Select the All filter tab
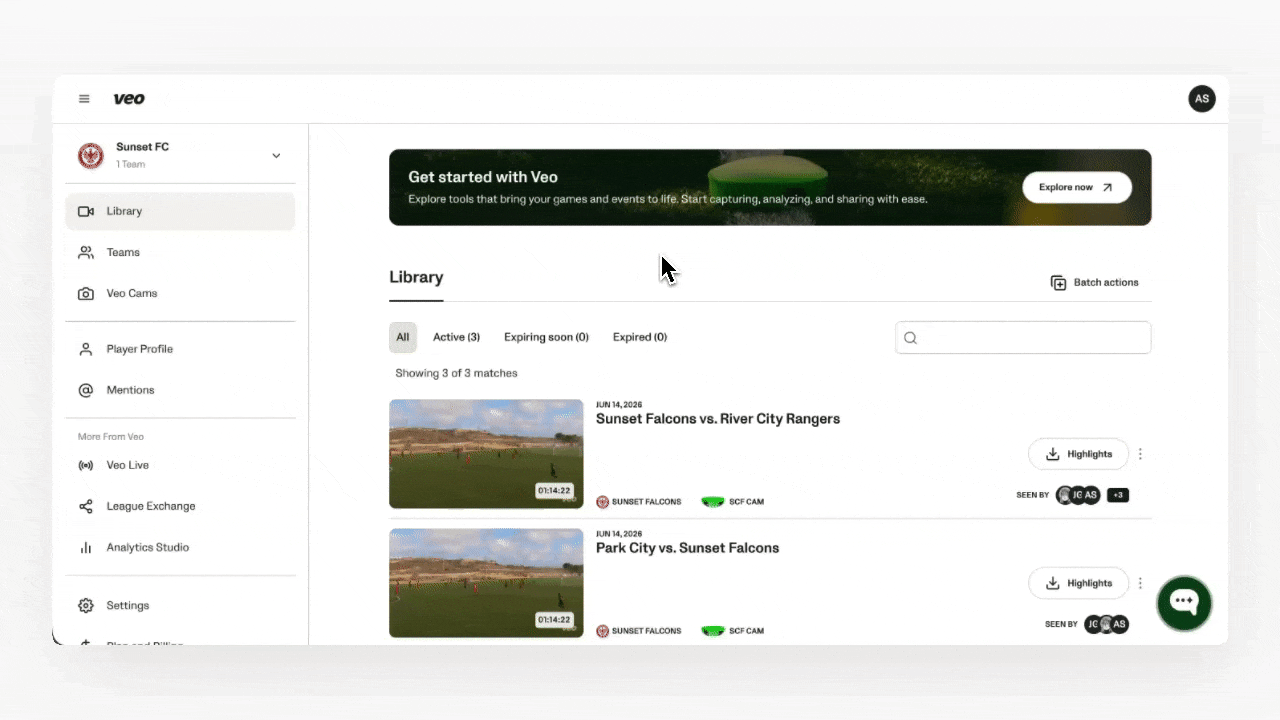The width and height of the screenshot is (1280, 720). point(403,337)
